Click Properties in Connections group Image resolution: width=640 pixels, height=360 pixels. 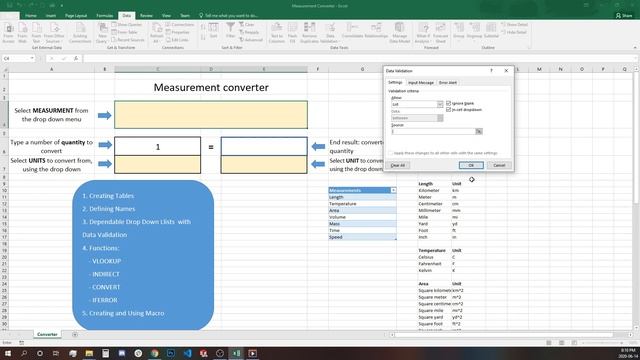(x=178, y=32)
